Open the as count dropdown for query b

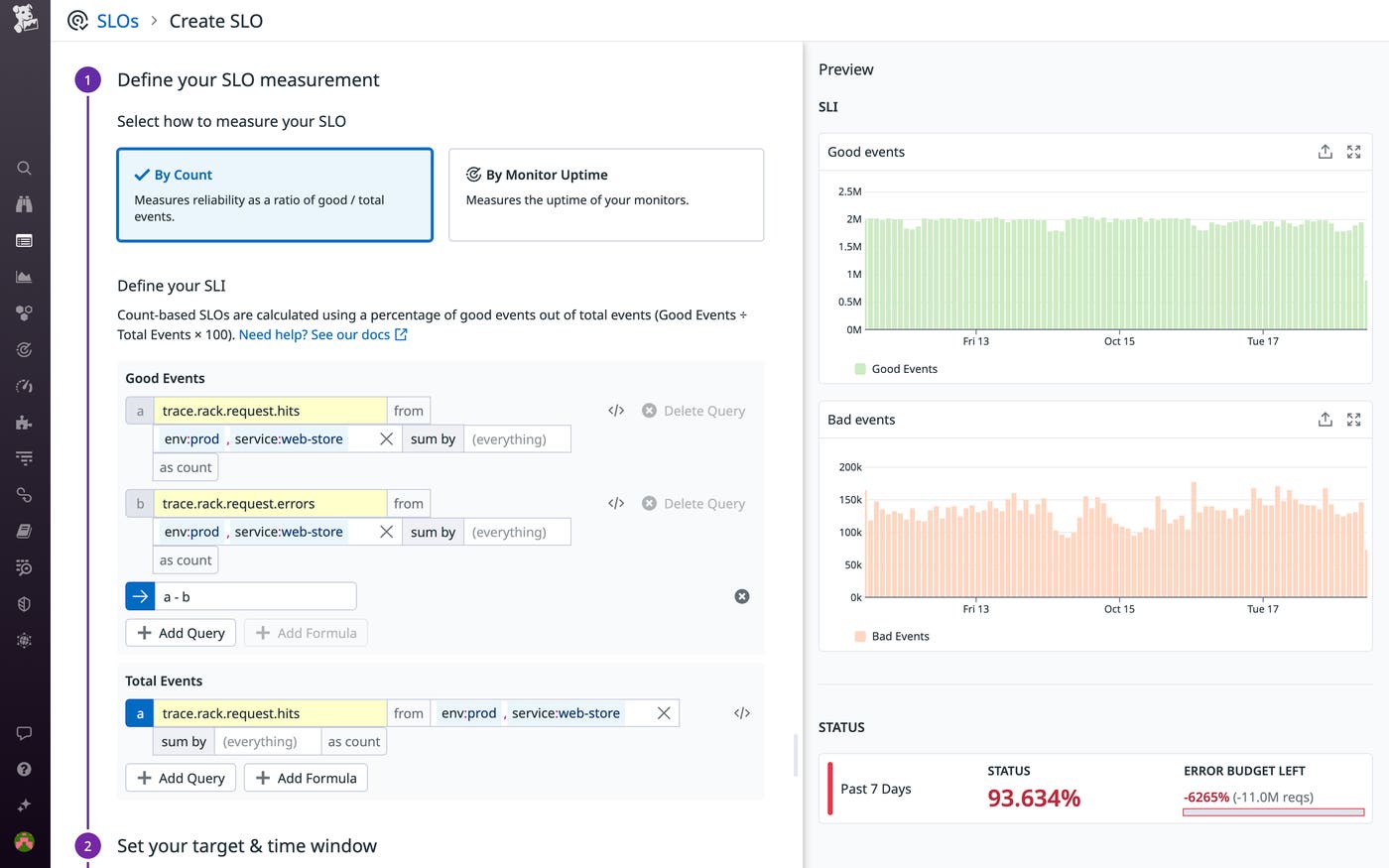coord(185,559)
